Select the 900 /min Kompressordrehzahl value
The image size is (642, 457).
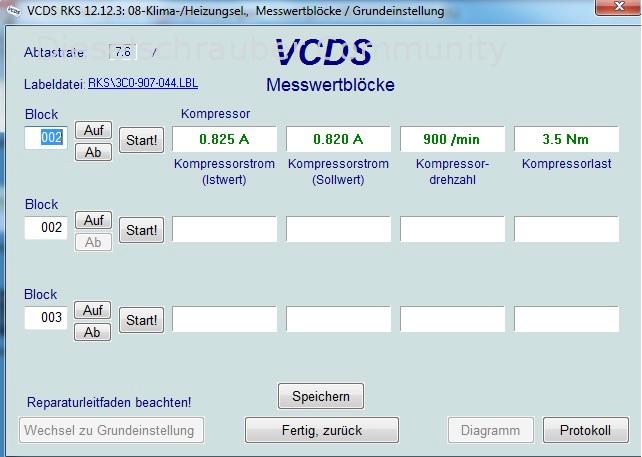(452, 139)
